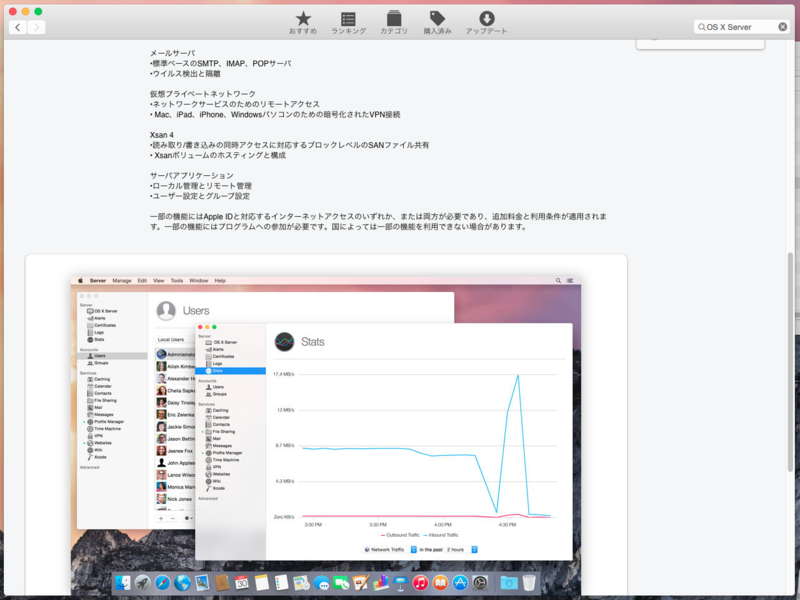Go forward with the right arrow button
Image resolution: width=800 pixels, height=600 pixels.
pyautogui.click(x=36, y=27)
